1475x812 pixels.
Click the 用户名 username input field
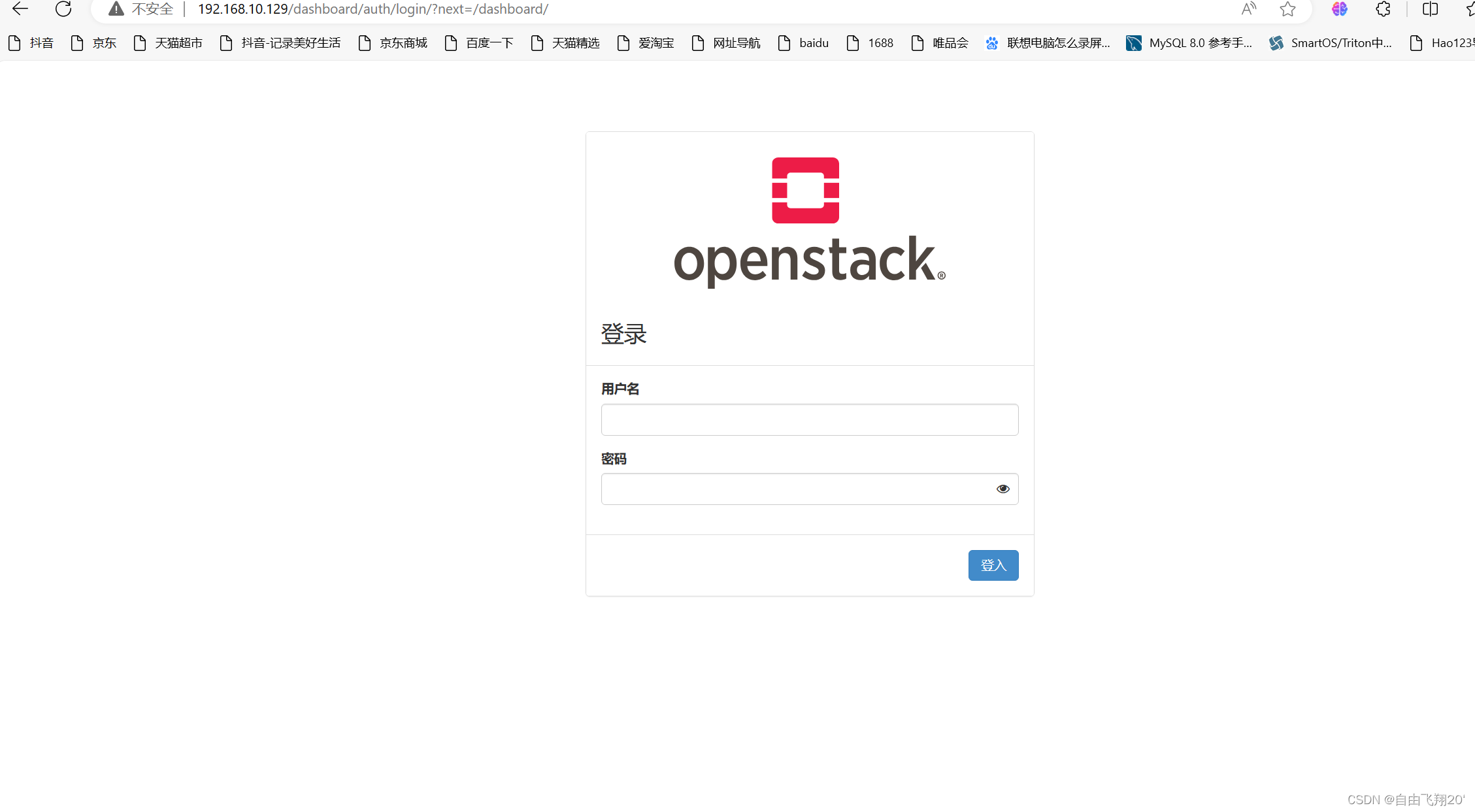pyautogui.click(x=809, y=419)
